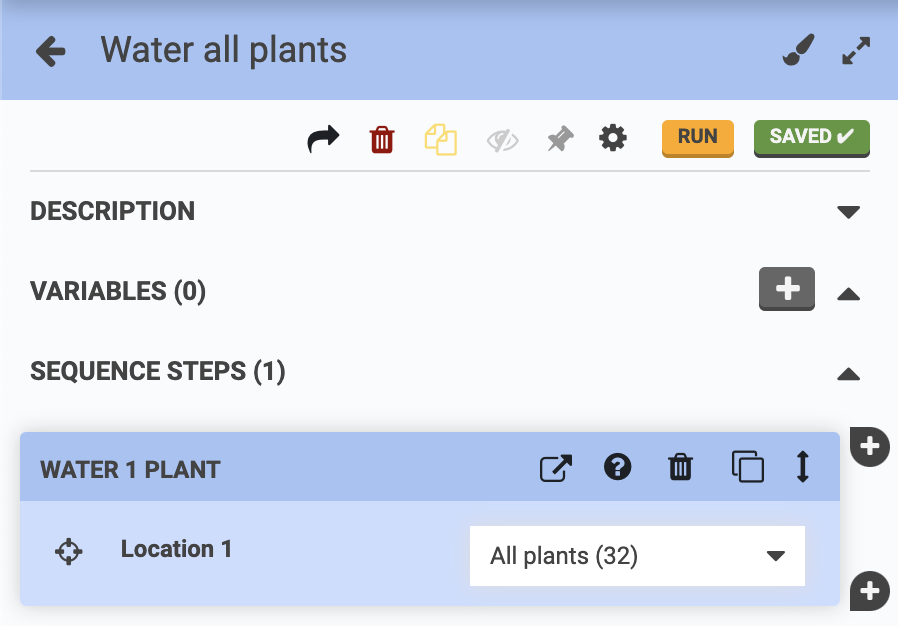The image size is (898, 626).
Task: Open sequence settings gear
Action: (613, 138)
